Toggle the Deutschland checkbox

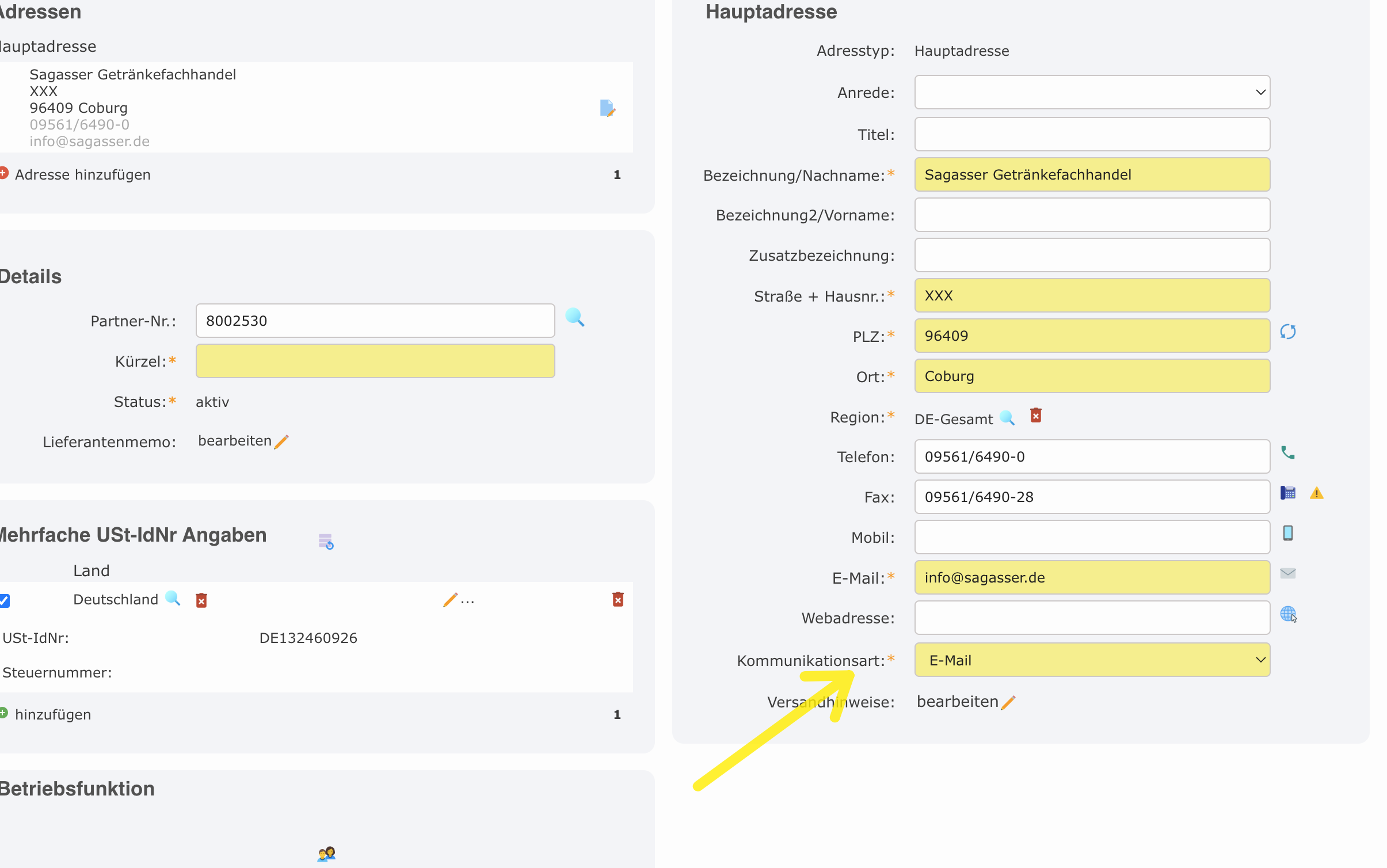[x=5, y=601]
